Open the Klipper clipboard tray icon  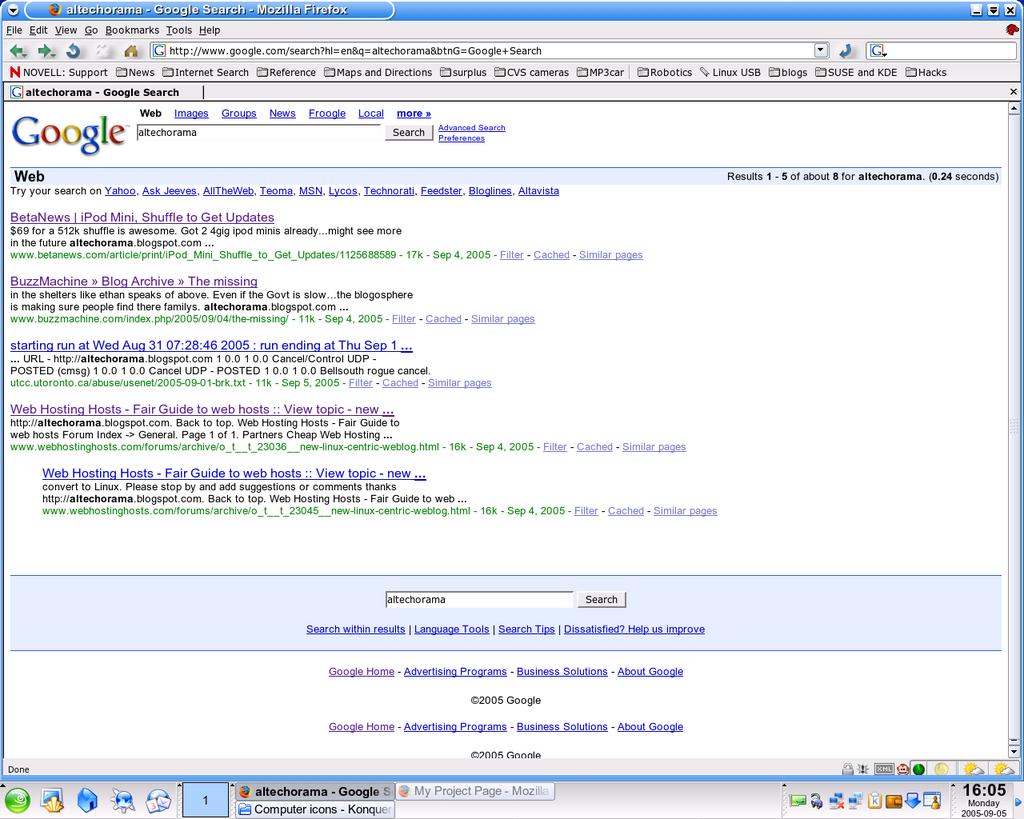click(874, 801)
